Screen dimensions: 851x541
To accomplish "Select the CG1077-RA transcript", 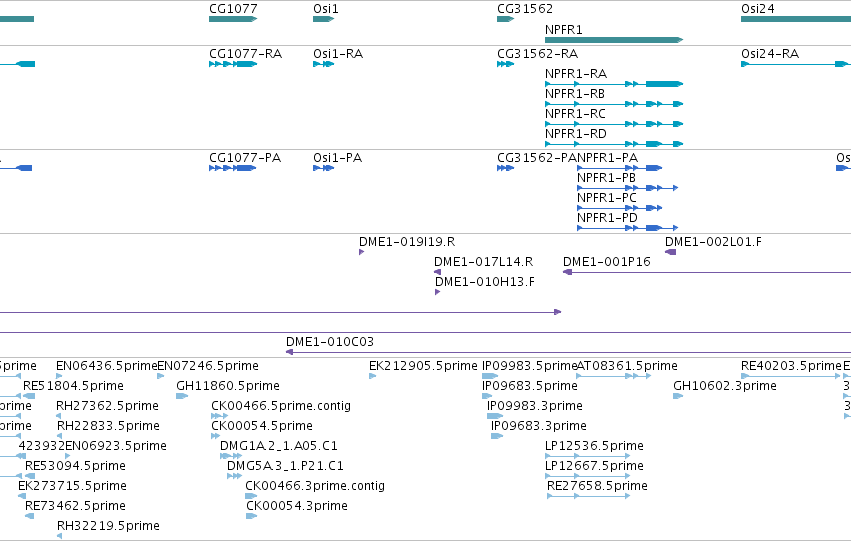I will coord(233,64).
